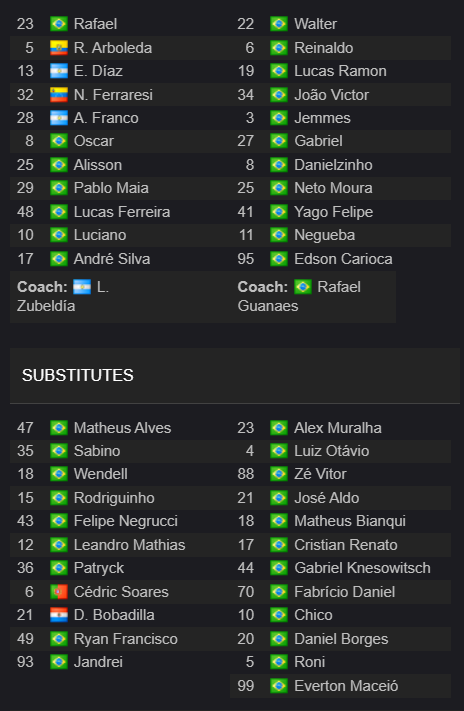This screenshot has height=711, width=464.
Task: Click the SUBSTITUTES section header
Action: tap(78, 375)
